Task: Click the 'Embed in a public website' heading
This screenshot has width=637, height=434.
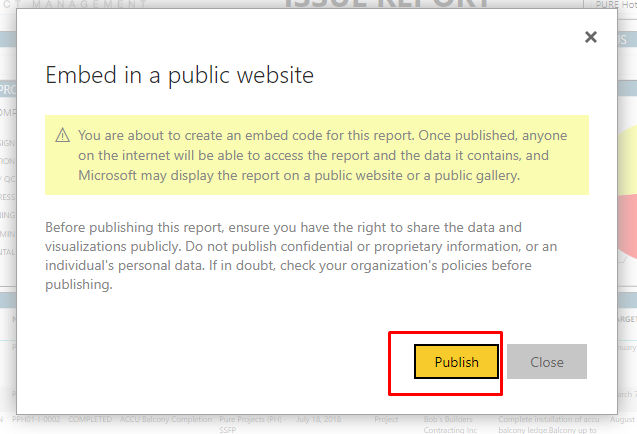Action: tap(180, 75)
